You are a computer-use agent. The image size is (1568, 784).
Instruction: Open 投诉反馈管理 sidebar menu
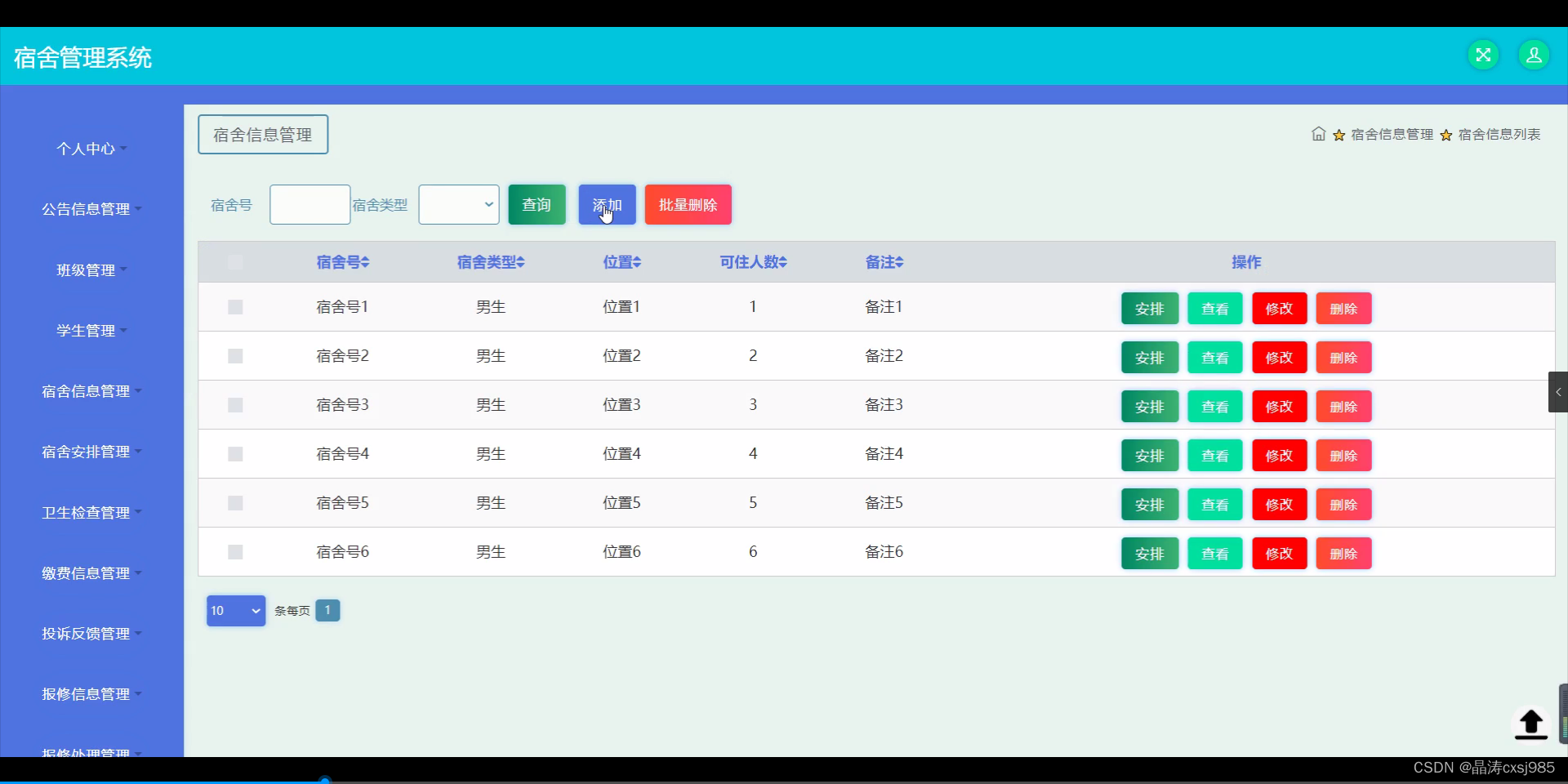point(91,634)
